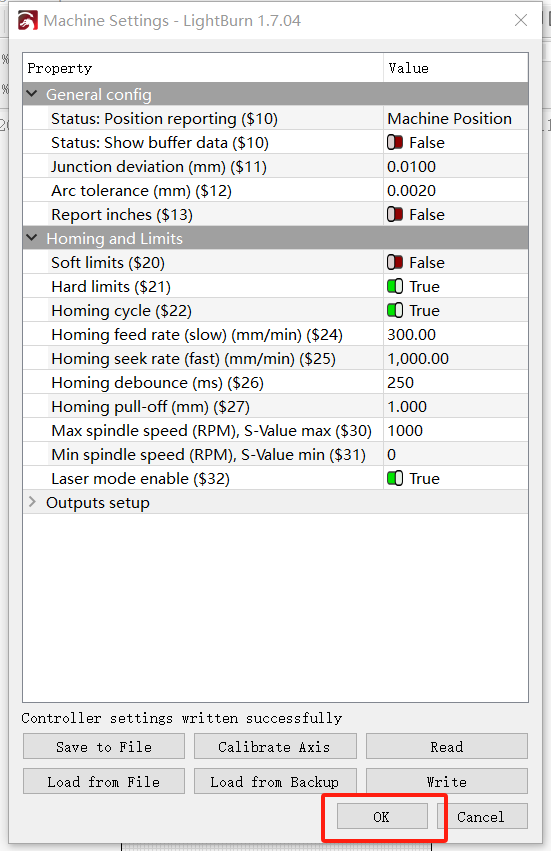Click the Save to File button
Image resolution: width=551 pixels, height=851 pixels.
coord(104,747)
